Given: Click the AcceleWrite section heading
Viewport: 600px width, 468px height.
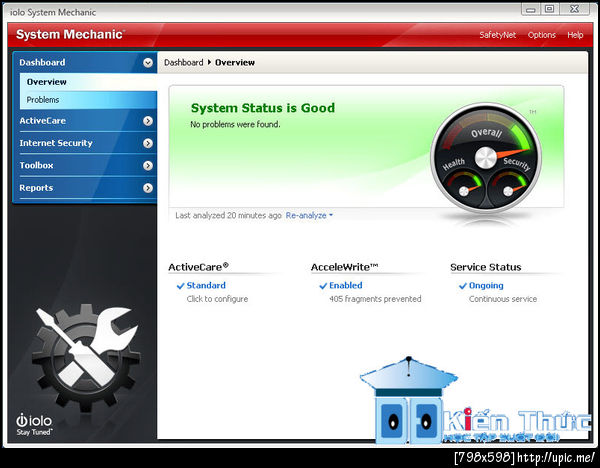Looking at the screenshot, I should coord(344,267).
